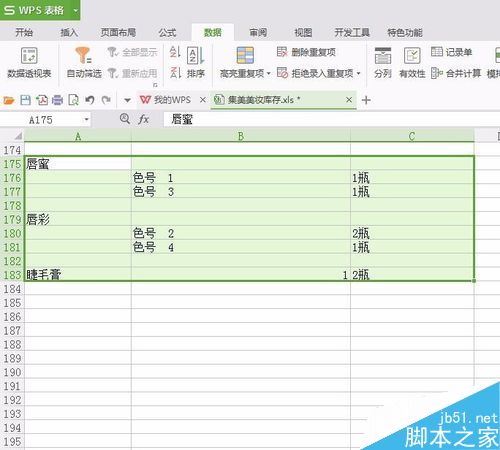Sort descending with the Z-A icon

pyautogui.click(x=175, y=73)
